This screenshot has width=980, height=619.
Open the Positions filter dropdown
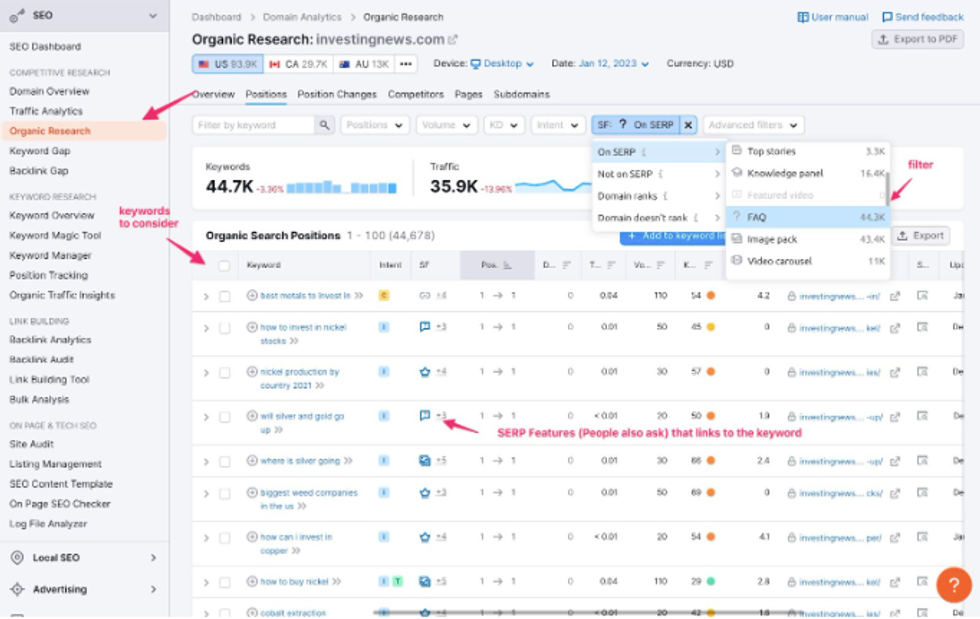pos(375,125)
